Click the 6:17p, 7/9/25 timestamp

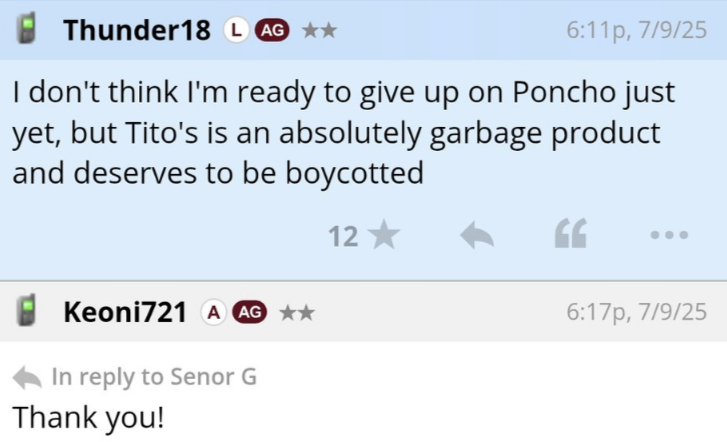coord(637,312)
